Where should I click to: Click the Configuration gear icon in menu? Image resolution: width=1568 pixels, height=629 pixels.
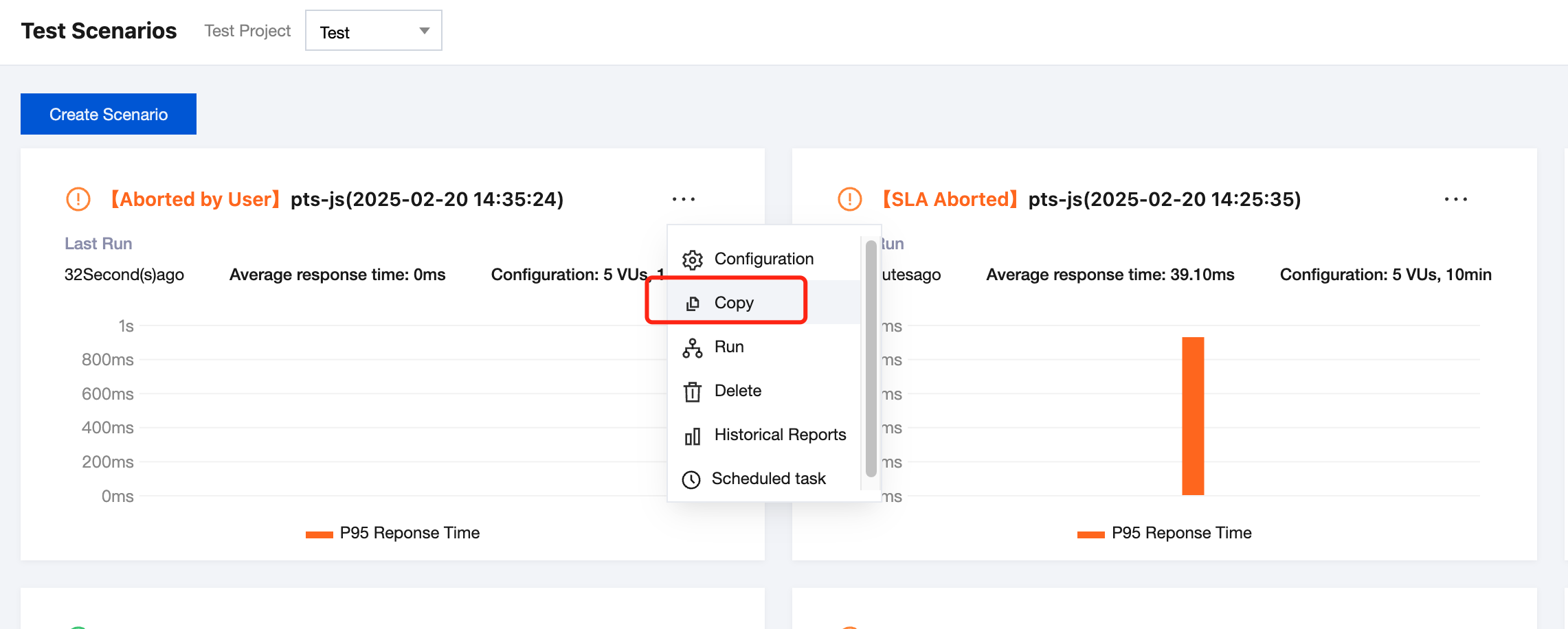tap(693, 260)
